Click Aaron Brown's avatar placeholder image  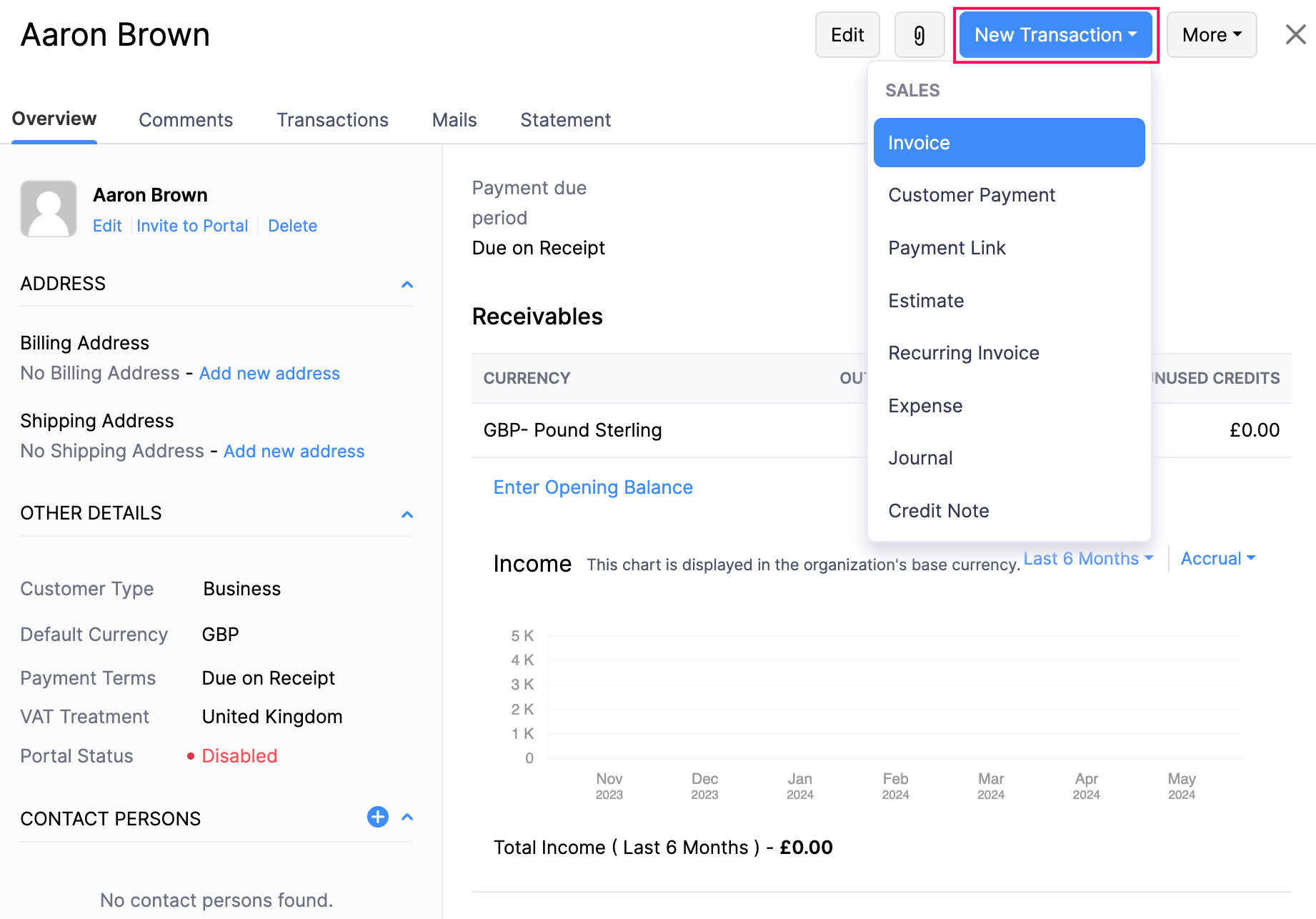[48, 208]
